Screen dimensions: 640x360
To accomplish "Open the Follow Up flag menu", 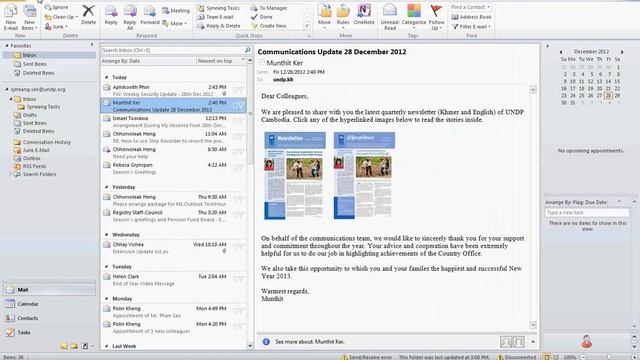I will coord(436,18).
